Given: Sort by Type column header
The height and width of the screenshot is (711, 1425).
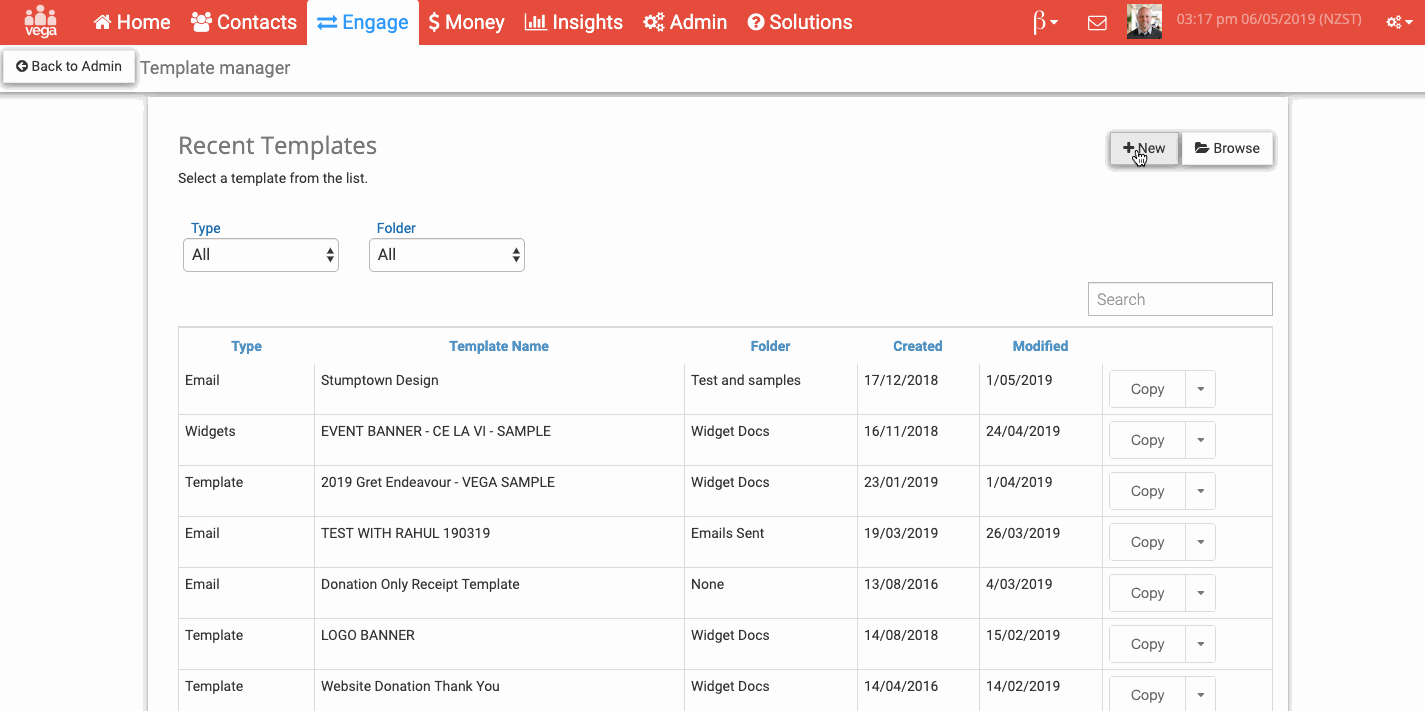Looking at the screenshot, I should (246, 346).
